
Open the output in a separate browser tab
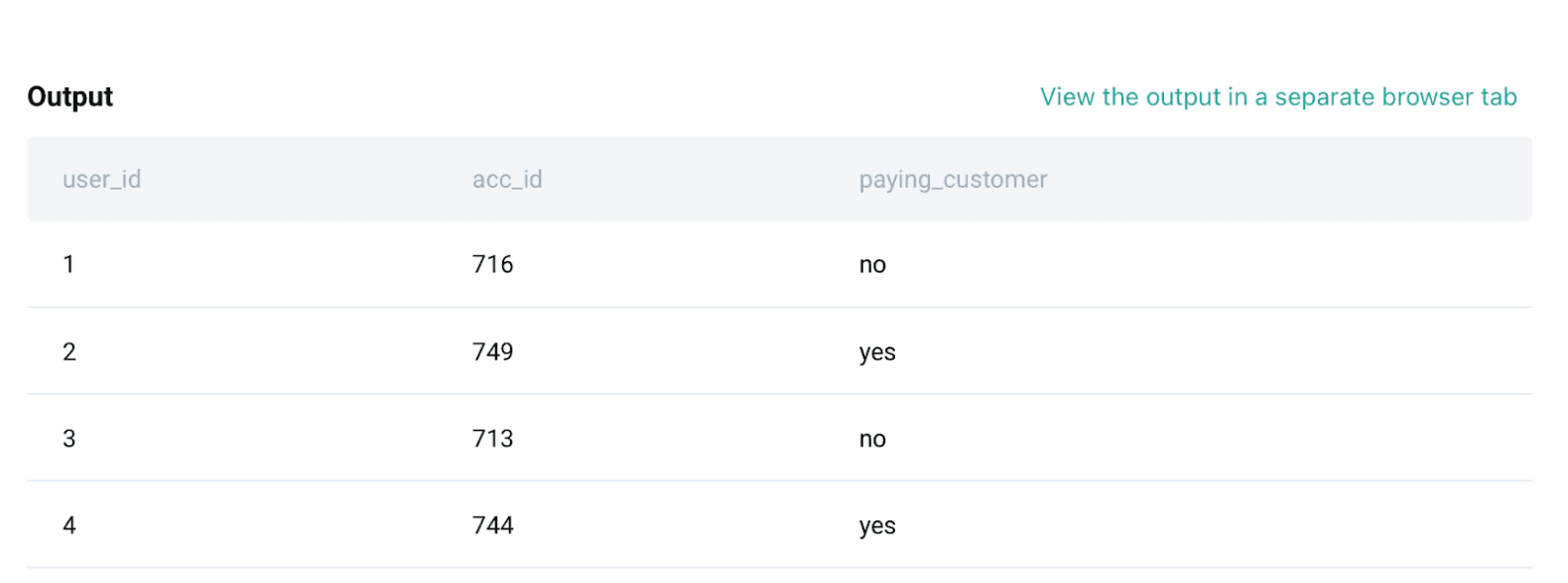[x=1277, y=96]
